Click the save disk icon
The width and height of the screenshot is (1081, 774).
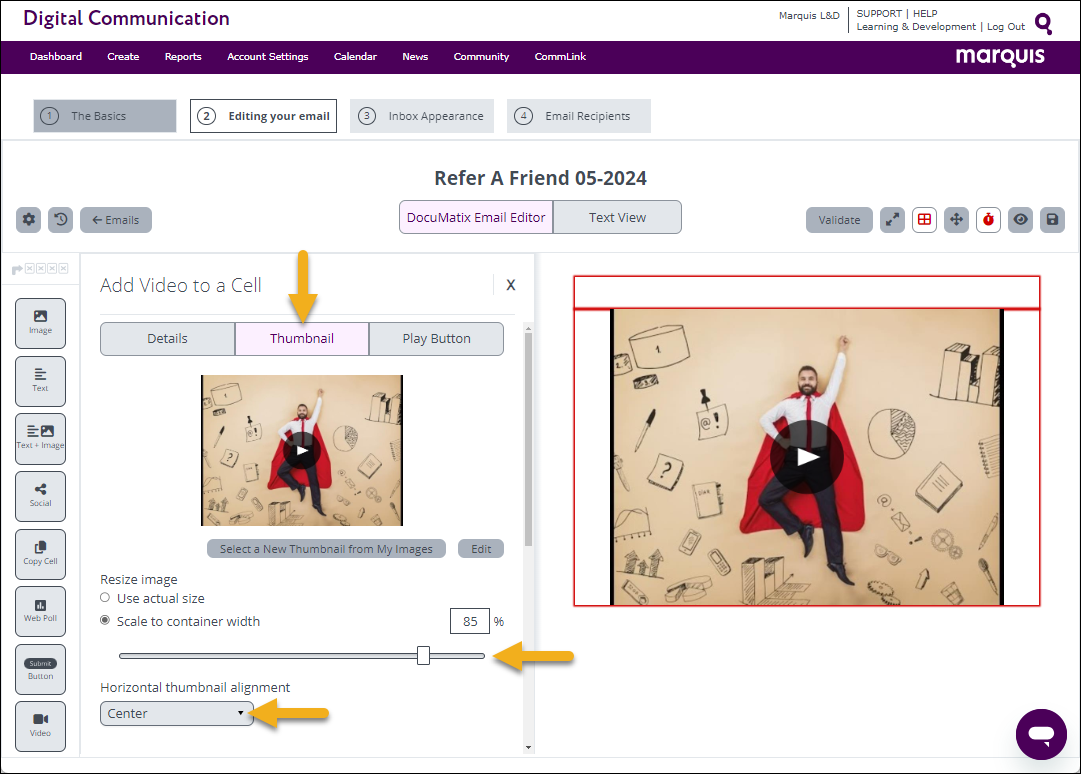click(1052, 220)
